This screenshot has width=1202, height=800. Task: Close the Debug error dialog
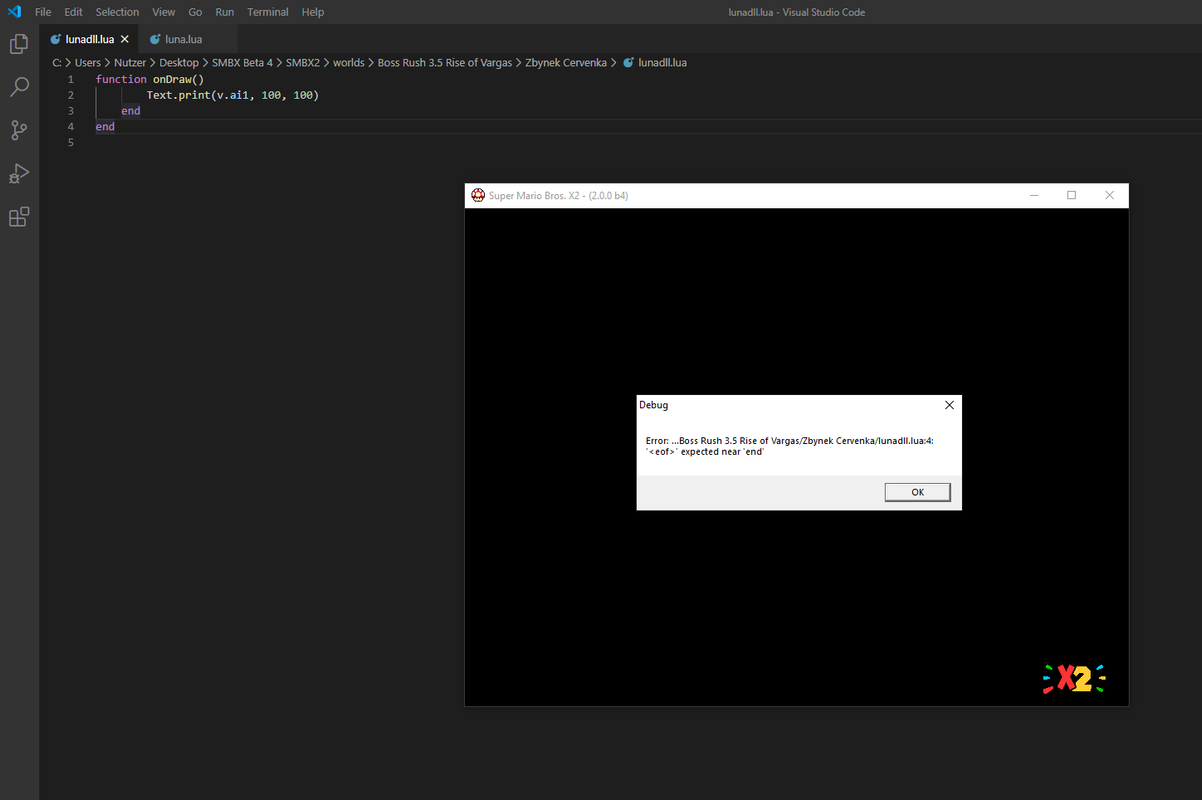point(949,405)
